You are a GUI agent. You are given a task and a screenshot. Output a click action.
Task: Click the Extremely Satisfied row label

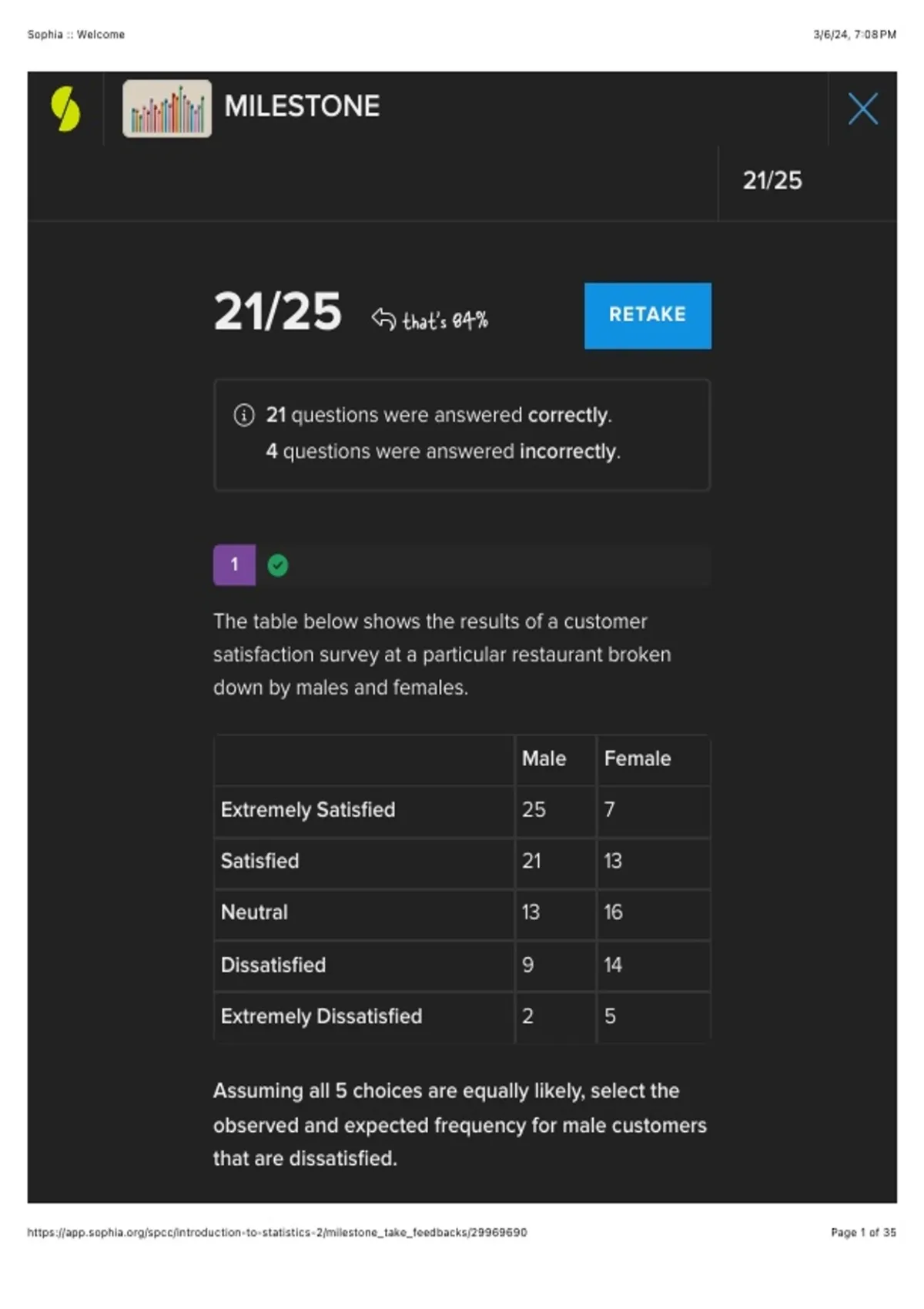click(x=308, y=810)
